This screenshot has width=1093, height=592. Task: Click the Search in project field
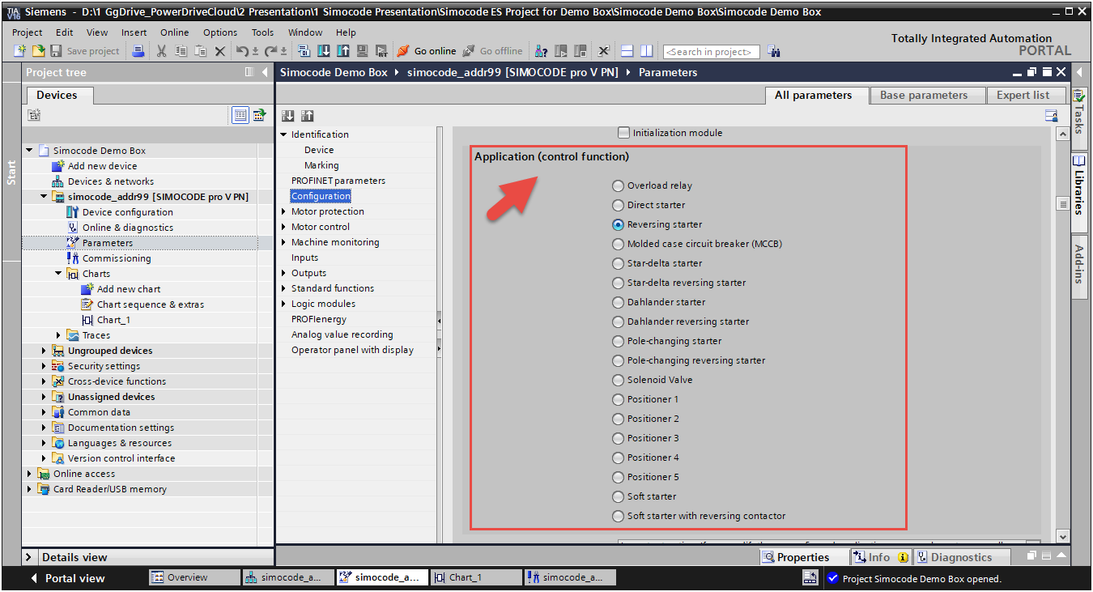(x=711, y=51)
